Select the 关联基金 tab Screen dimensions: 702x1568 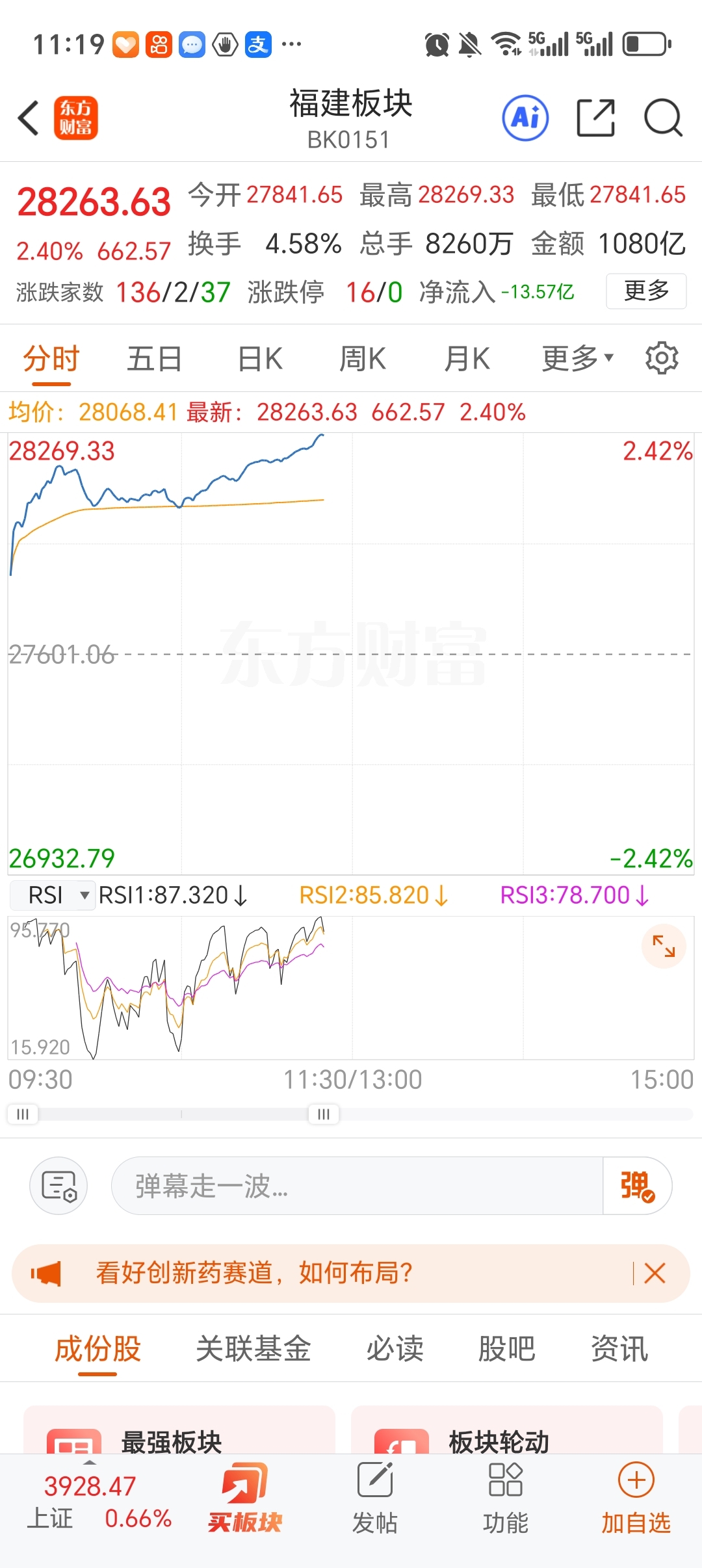pyautogui.click(x=253, y=1348)
